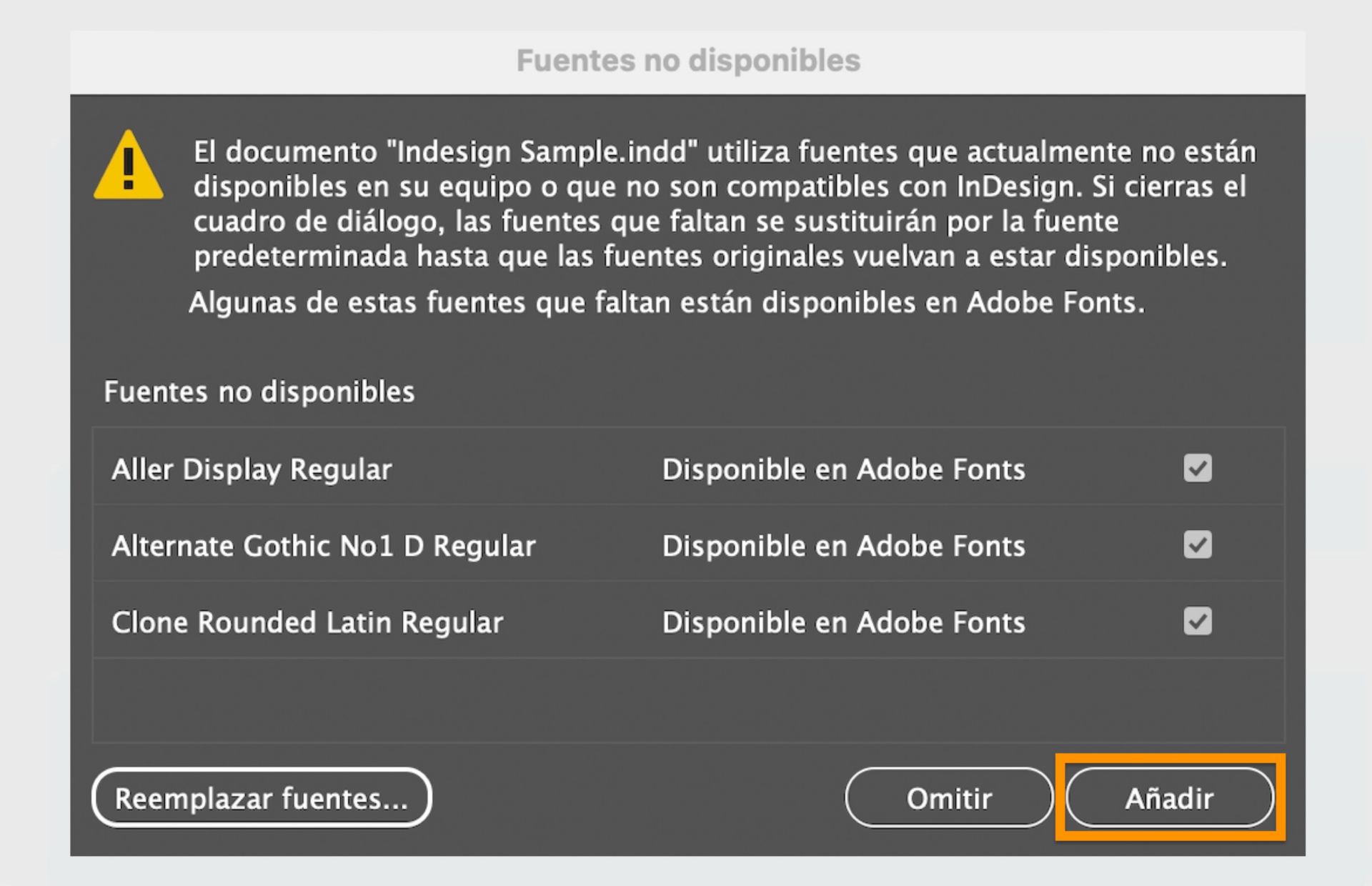Click Disponible en Adobe Fonts for Aller Display
The width and height of the screenshot is (1372, 886).
[843, 469]
